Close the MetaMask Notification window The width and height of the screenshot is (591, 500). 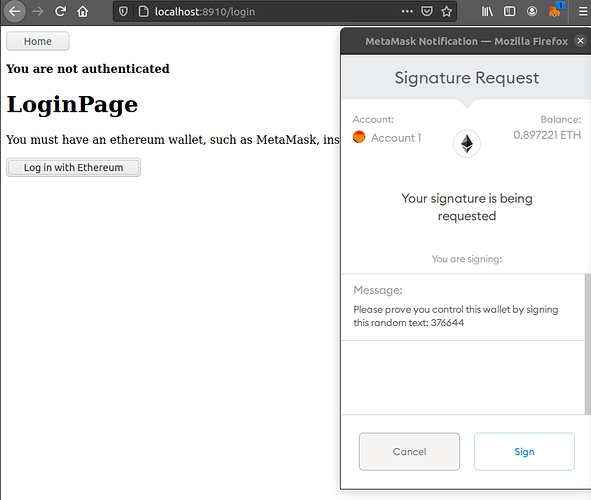[580, 41]
